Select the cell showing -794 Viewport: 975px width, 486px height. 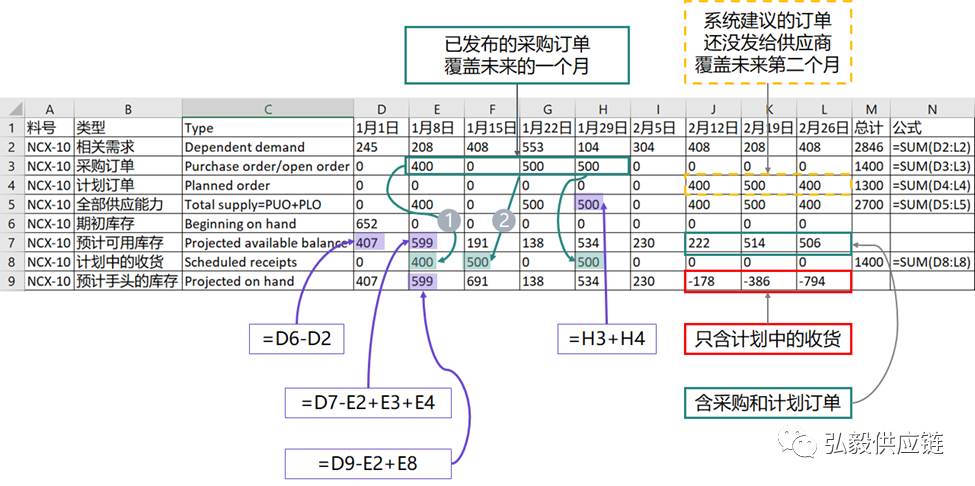click(824, 282)
